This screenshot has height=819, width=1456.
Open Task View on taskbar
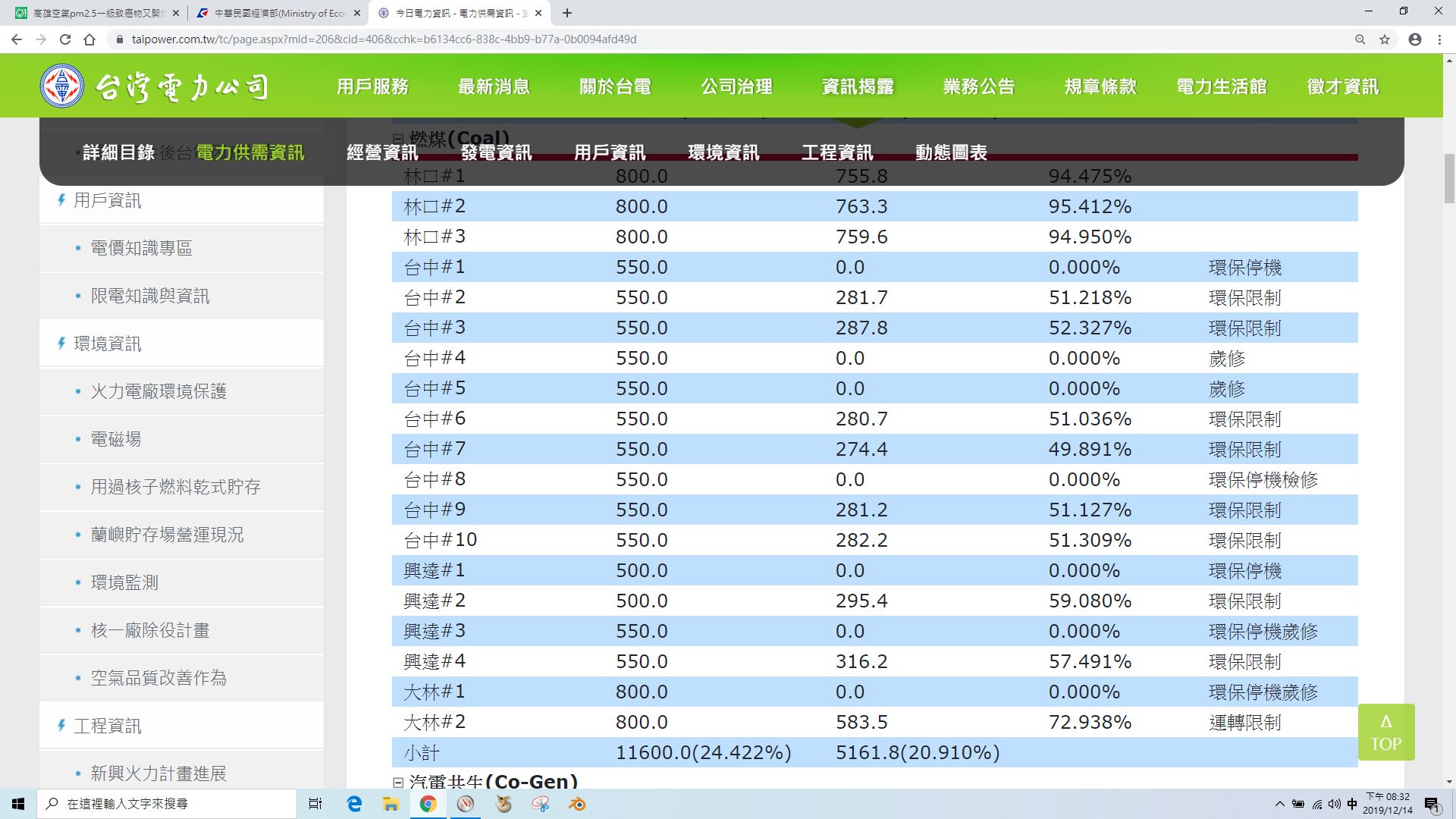[315, 804]
